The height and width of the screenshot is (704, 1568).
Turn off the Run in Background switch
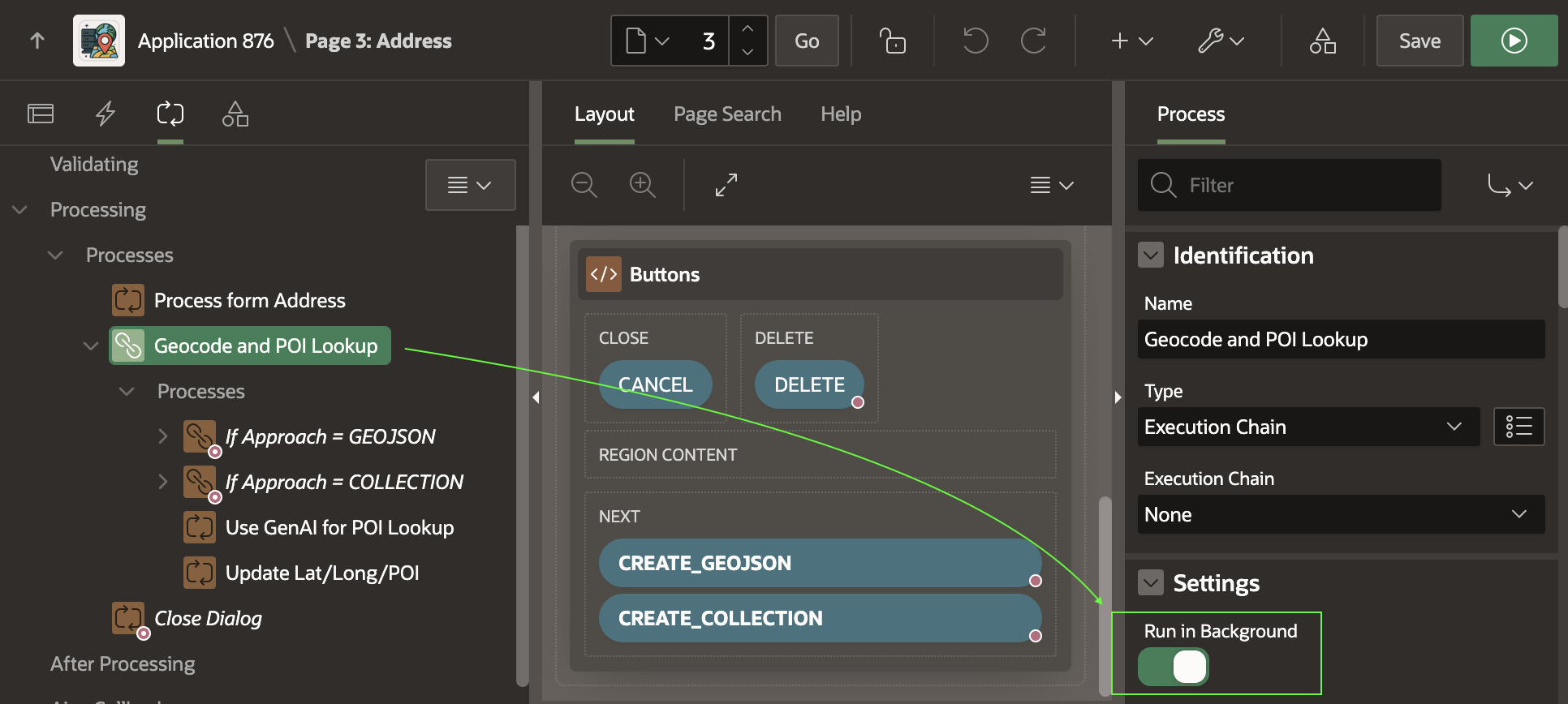(x=1174, y=667)
